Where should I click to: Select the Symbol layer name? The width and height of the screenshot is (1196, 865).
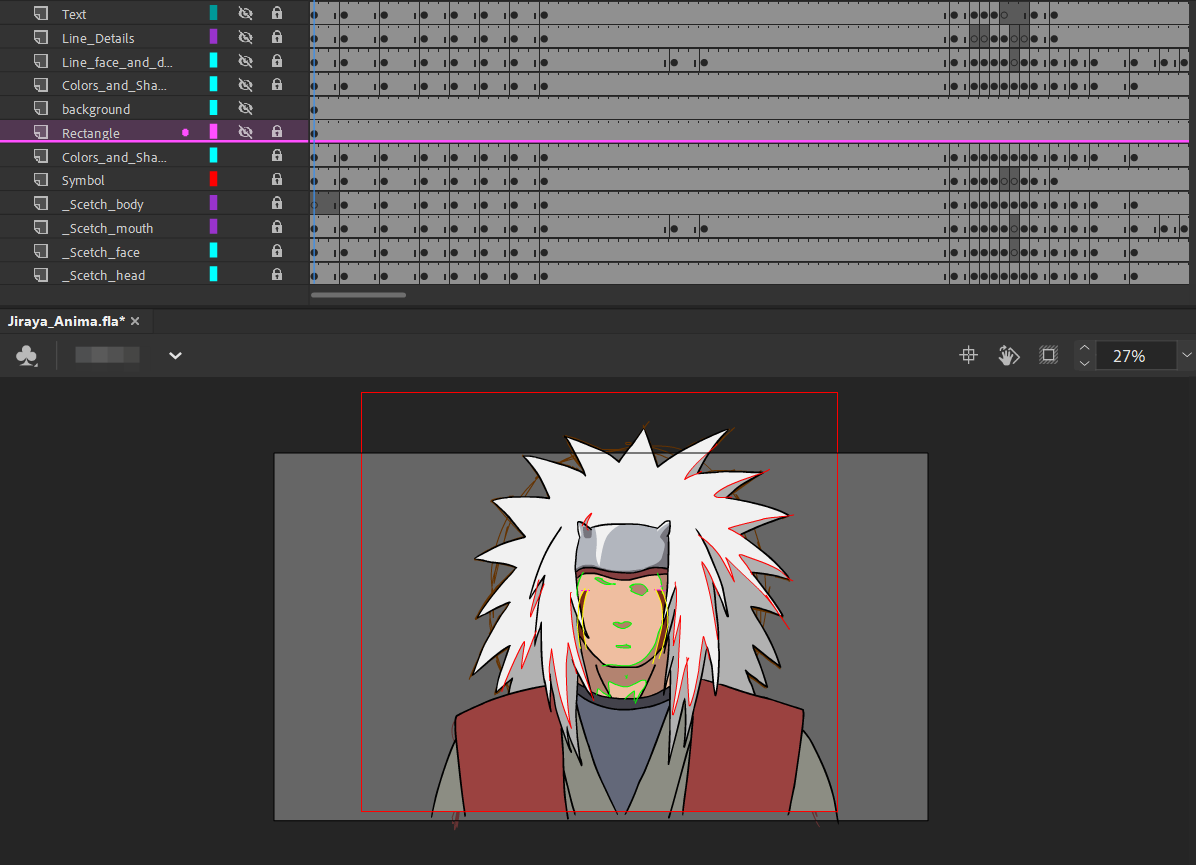(83, 180)
